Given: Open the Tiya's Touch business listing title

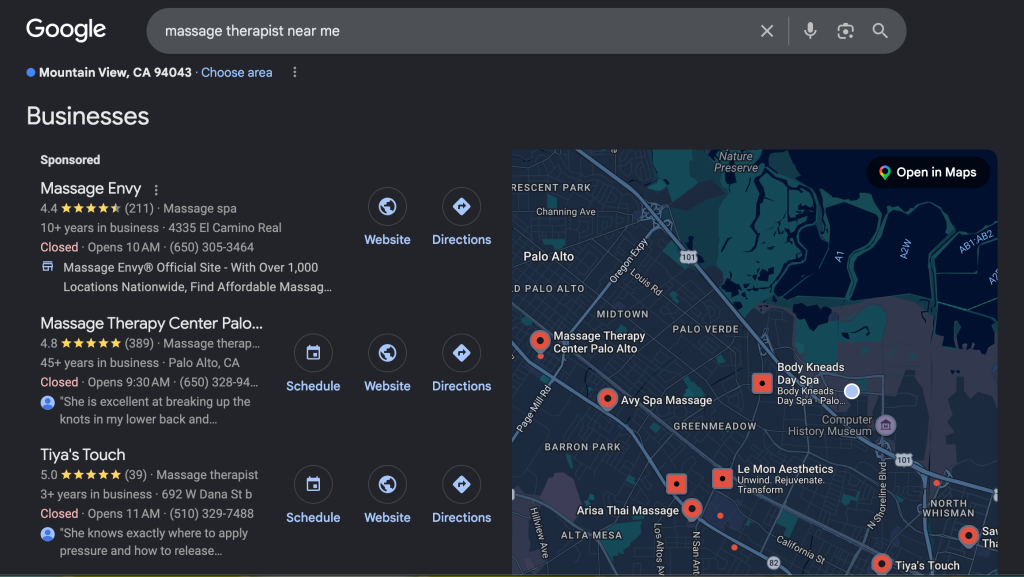Looking at the screenshot, I should pos(83,454).
